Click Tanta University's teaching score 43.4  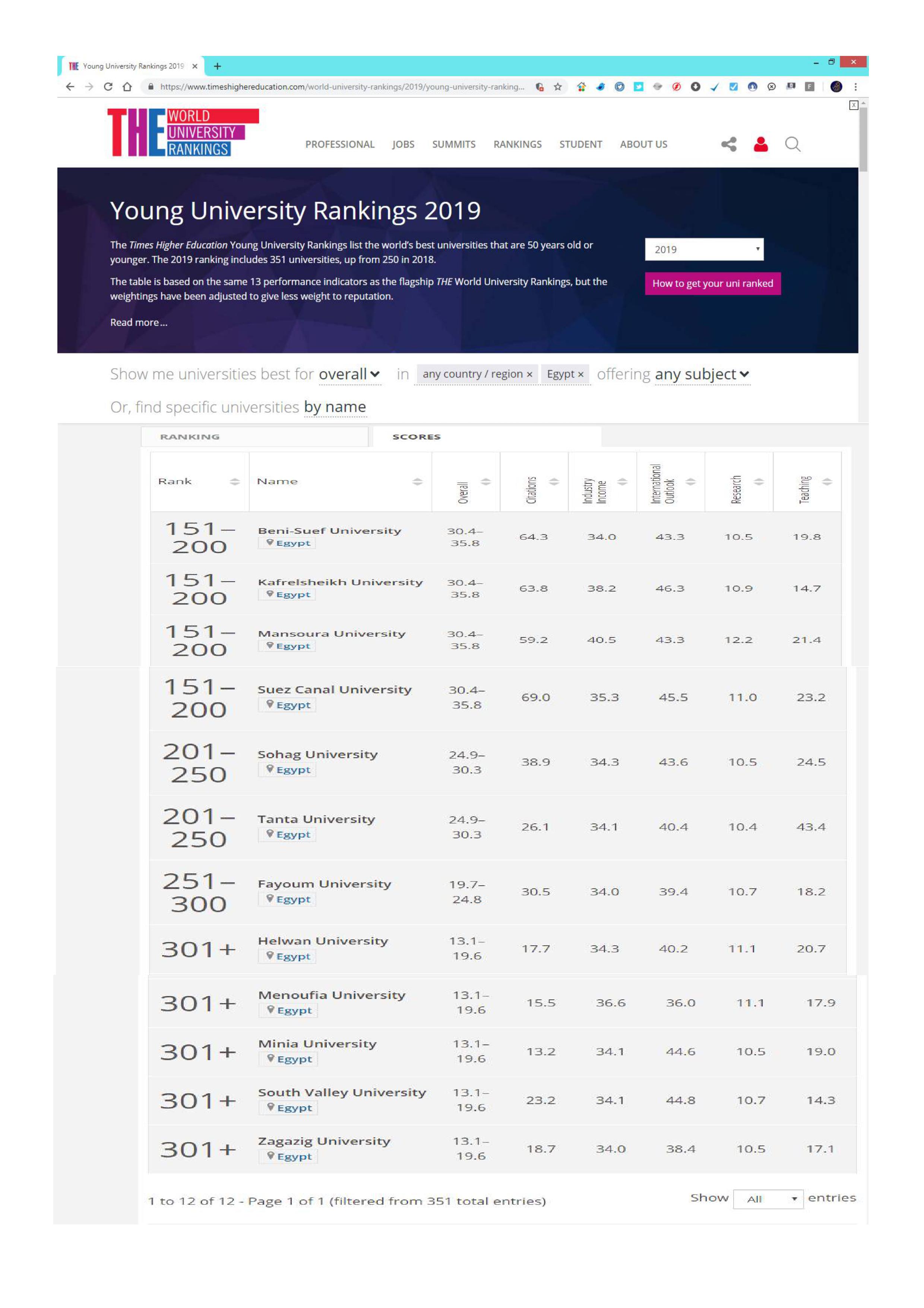point(811,827)
